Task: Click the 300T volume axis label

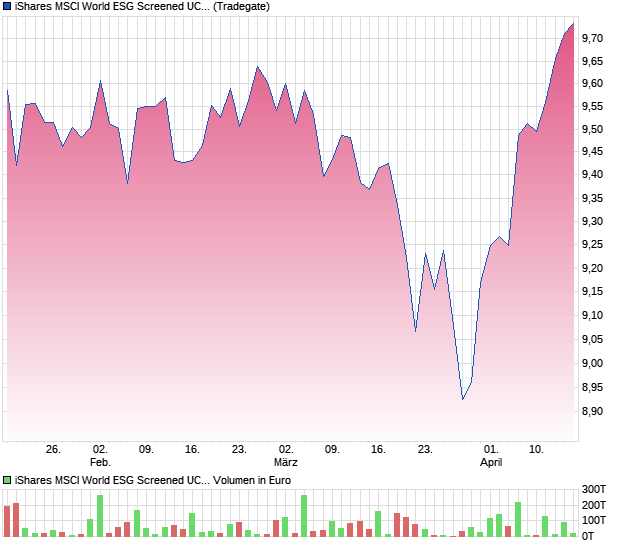Action: point(594,489)
